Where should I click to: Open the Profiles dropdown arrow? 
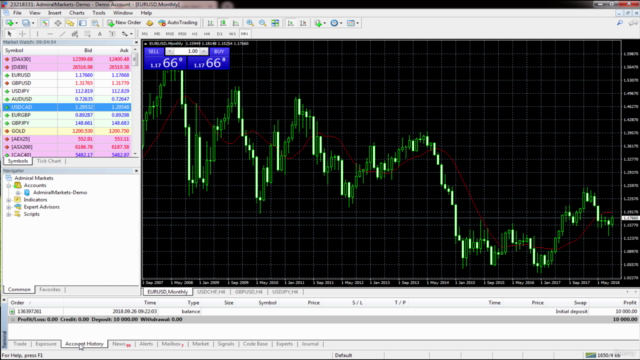[x=33, y=23]
